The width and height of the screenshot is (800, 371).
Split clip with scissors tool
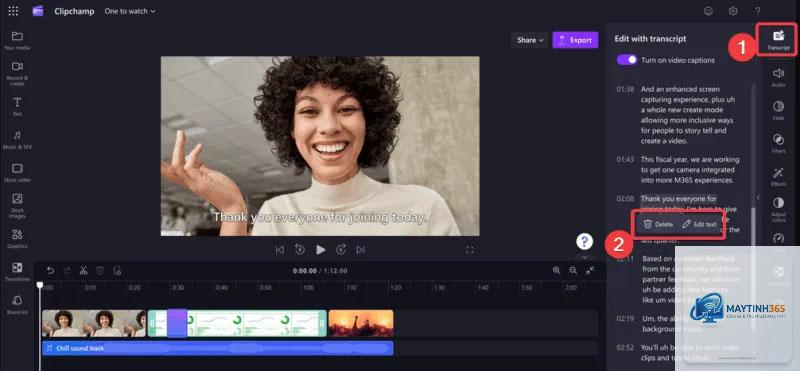(x=83, y=270)
